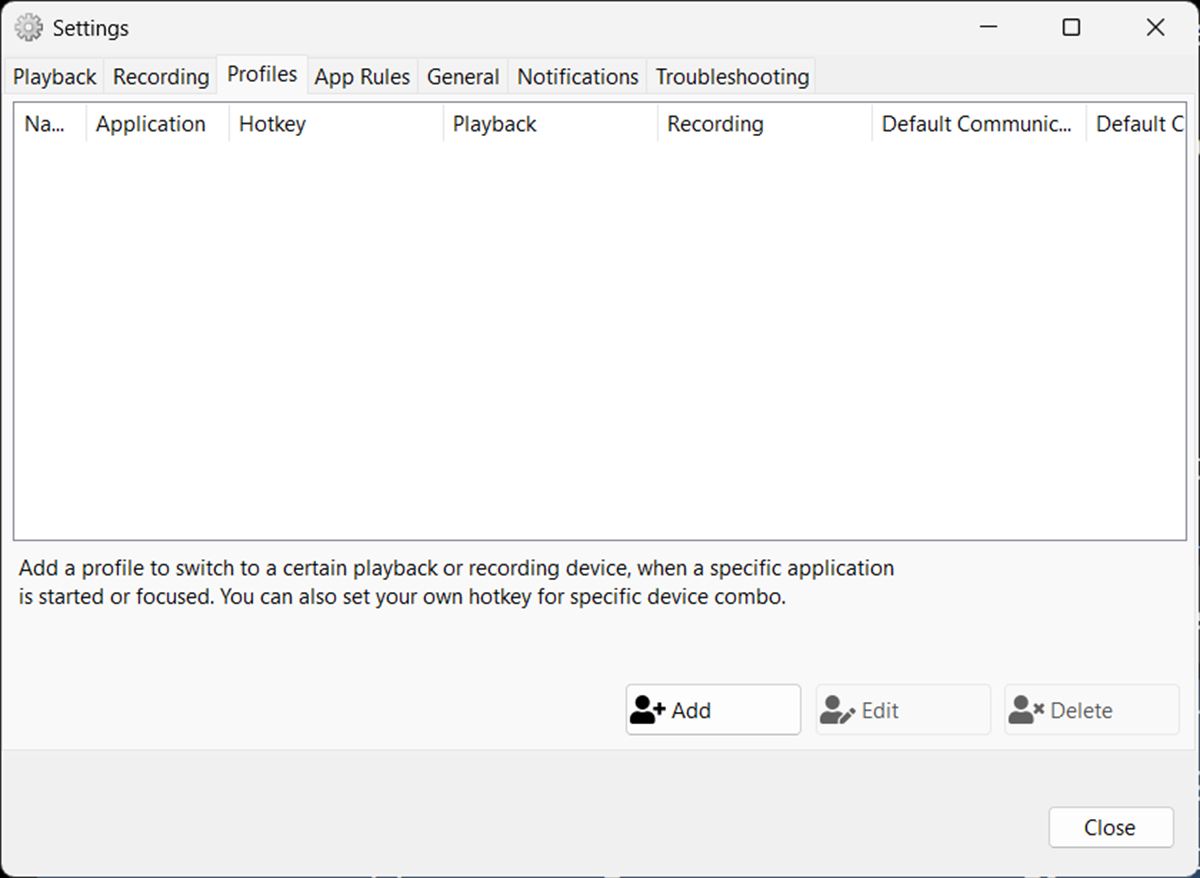Viewport: 1200px width, 878px height.
Task: Switch to the Notifications tab
Action: (x=578, y=77)
